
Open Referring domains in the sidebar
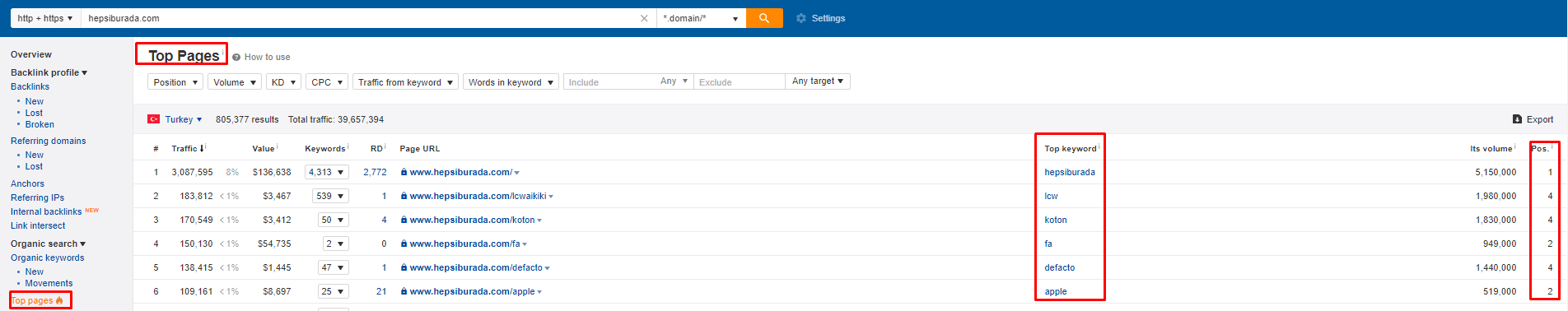48,141
